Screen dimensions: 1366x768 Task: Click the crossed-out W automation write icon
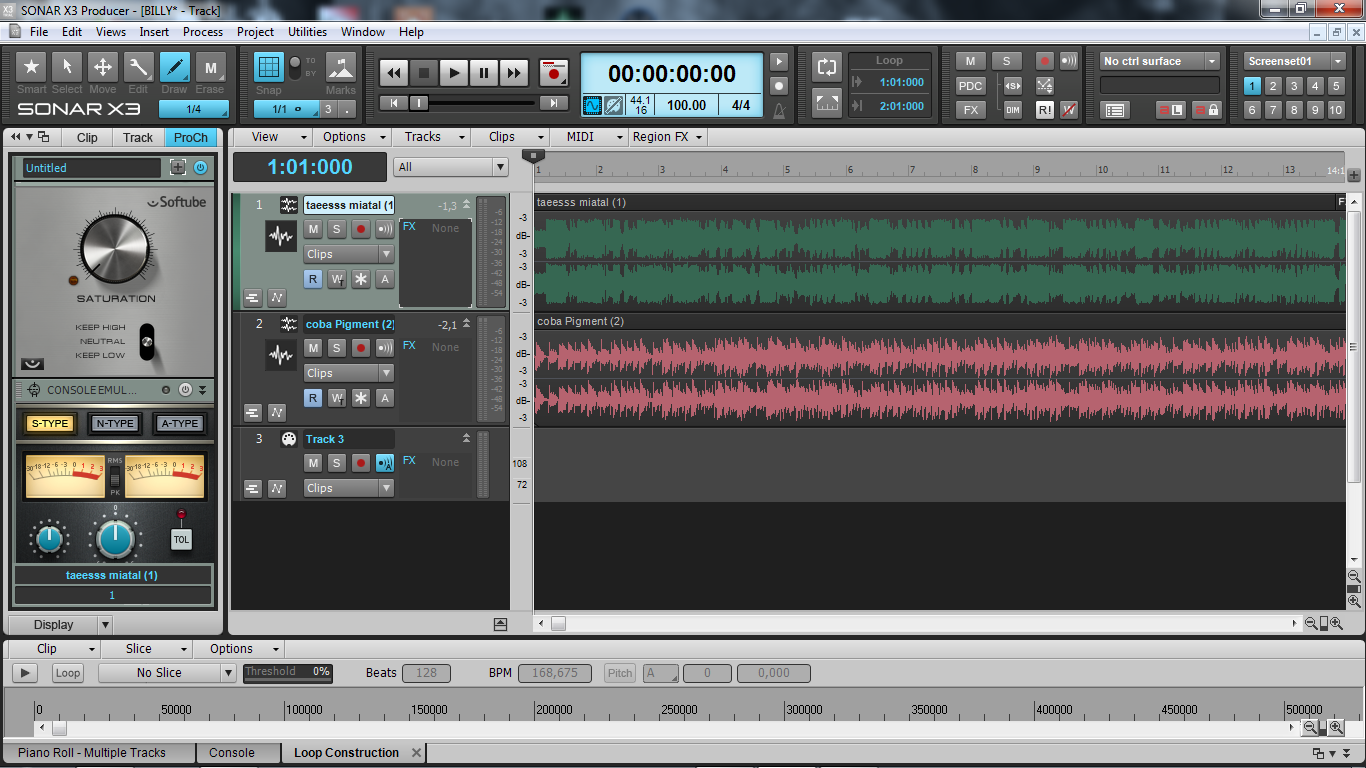(1069, 110)
